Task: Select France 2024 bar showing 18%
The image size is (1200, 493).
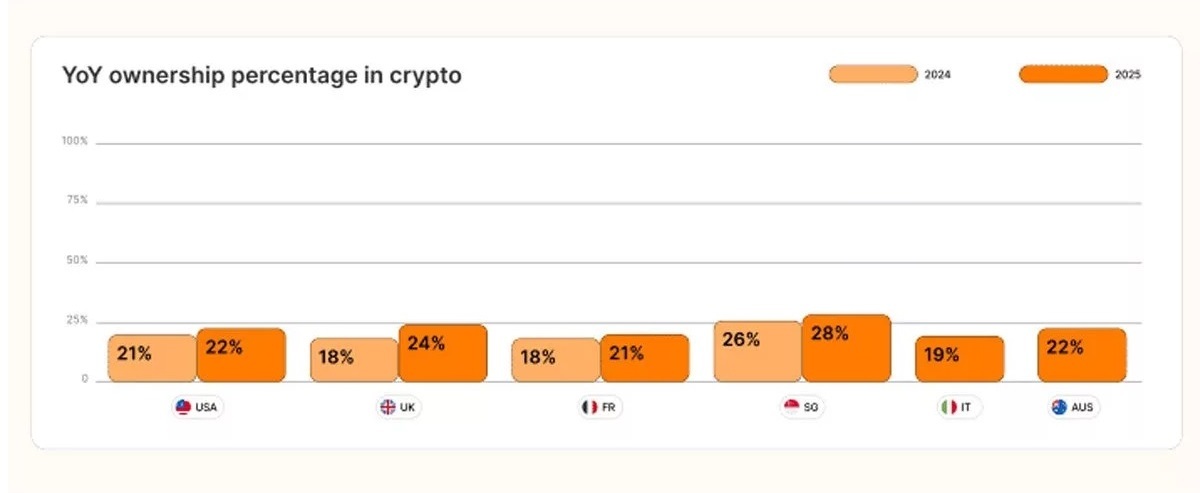Action: click(x=556, y=360)
